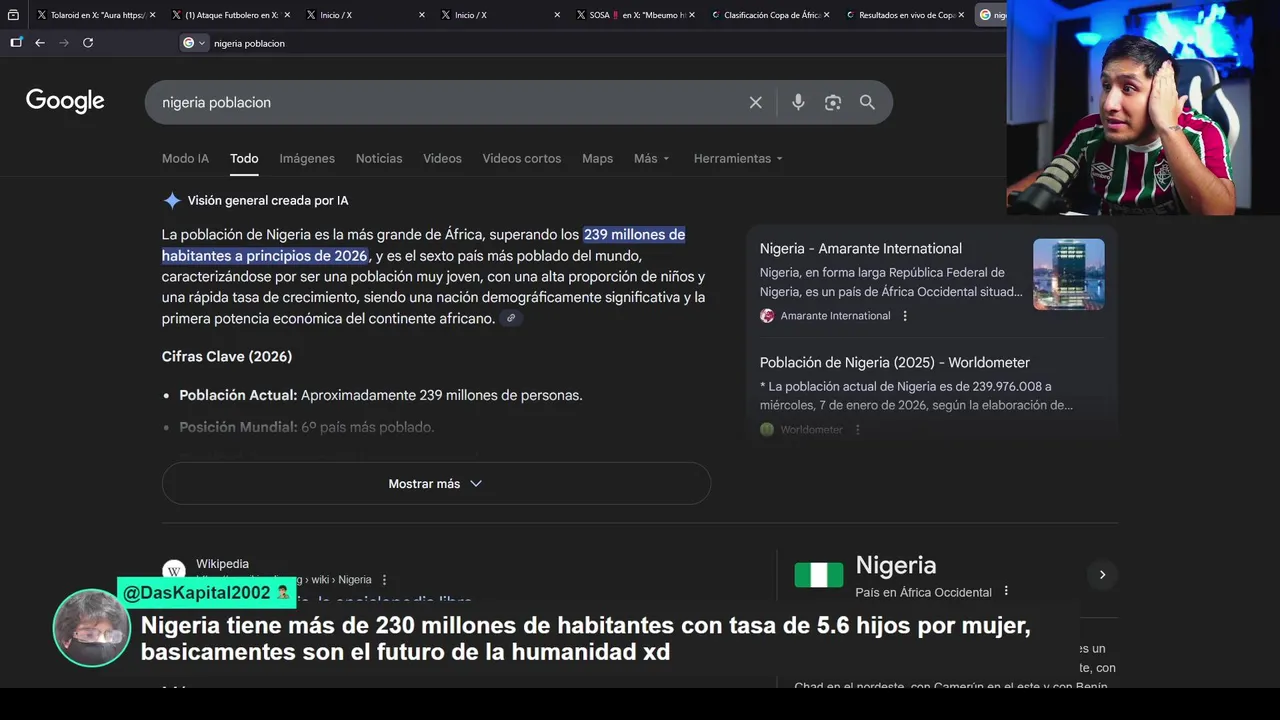Reload the current page
The image size is (1280, 720).
click(88, 43)
